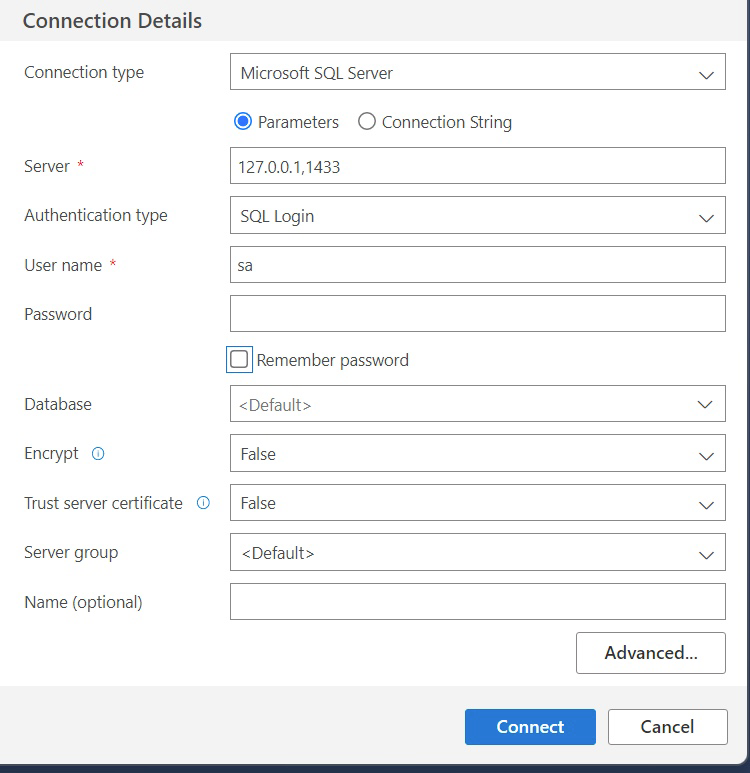
Task: Click the Trust server certificate info icon
Action: point(203,503)
